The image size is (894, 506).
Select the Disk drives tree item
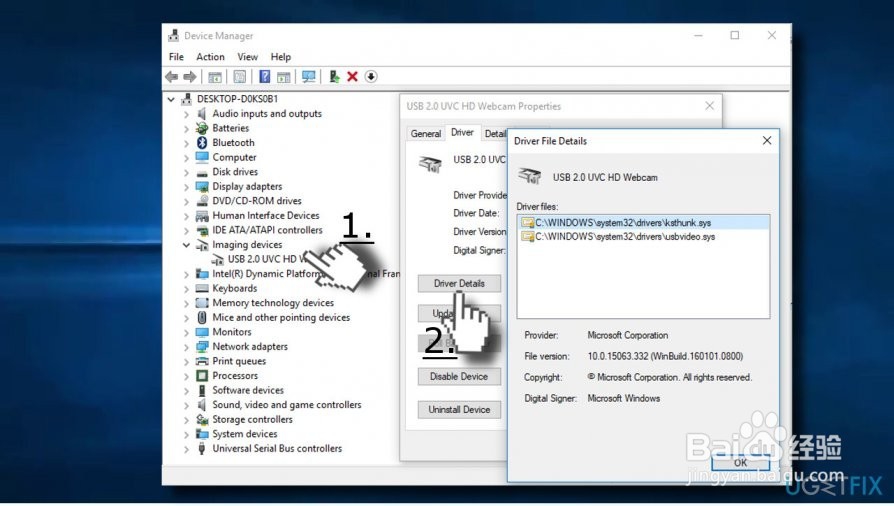235,172
